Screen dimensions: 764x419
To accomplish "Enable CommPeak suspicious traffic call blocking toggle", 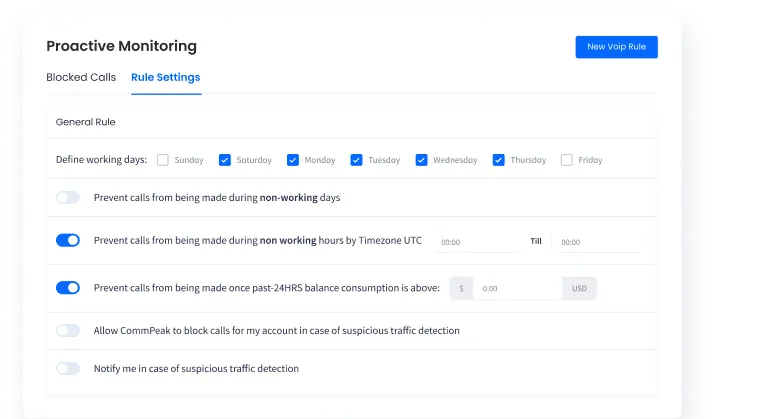I will (68, 330).
